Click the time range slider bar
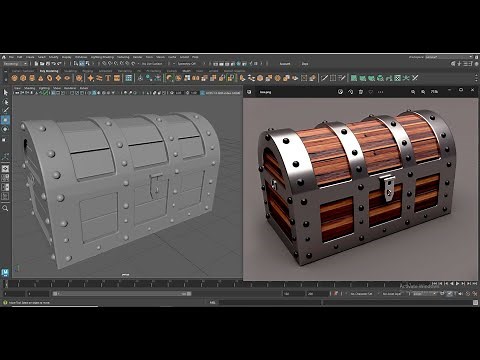 point(122,294)
